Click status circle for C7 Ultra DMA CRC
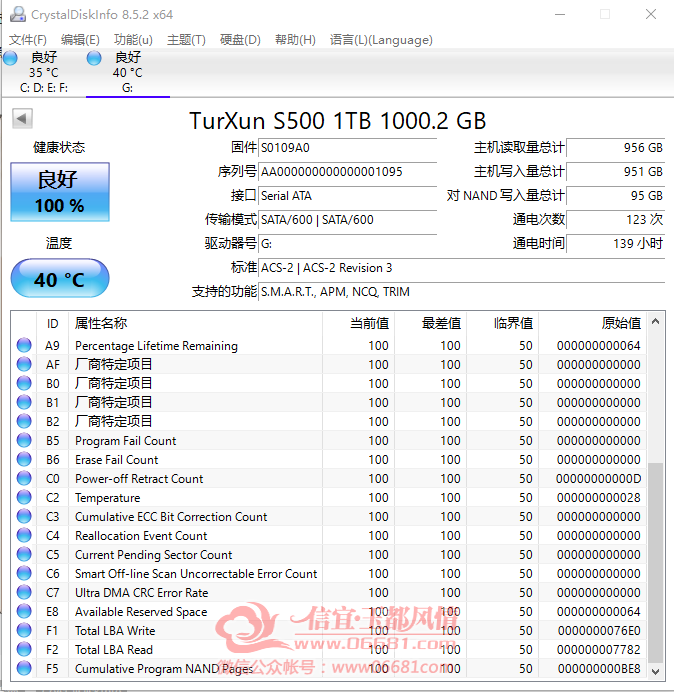The height and width of the screenshot is (692, 674). pyautogui.click(x=24, y=592)
